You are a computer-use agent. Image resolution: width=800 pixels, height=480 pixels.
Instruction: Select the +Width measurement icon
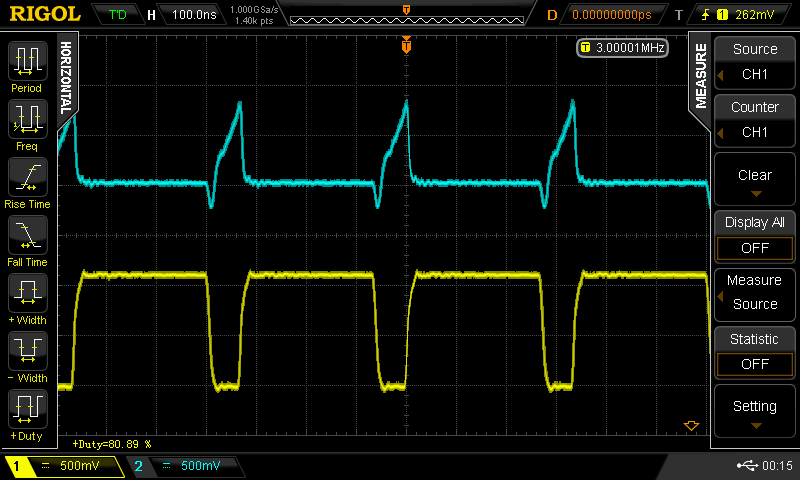(x=28, y=293)
